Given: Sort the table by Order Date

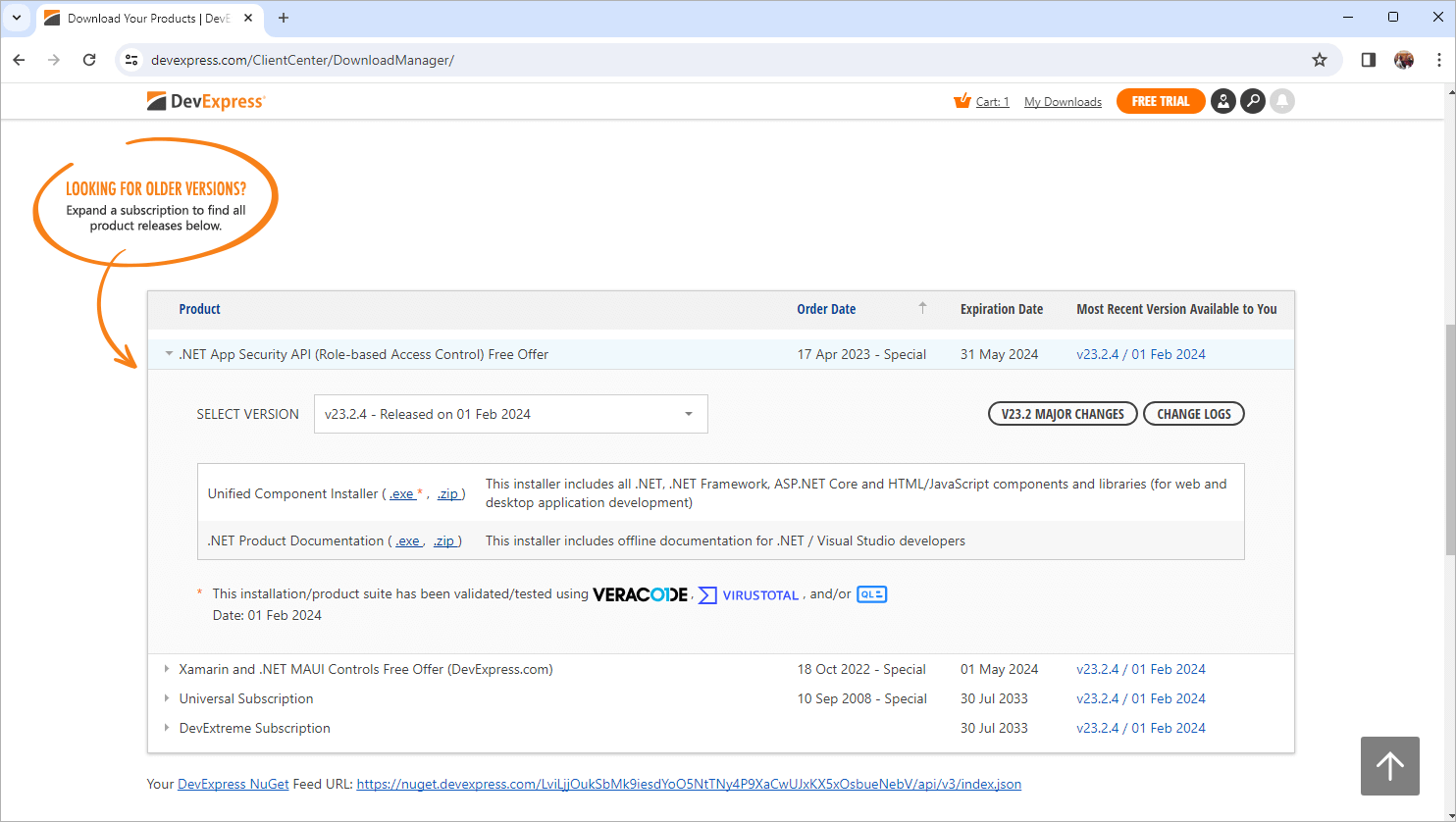Looking at the screenshot, I should (826, 309).
